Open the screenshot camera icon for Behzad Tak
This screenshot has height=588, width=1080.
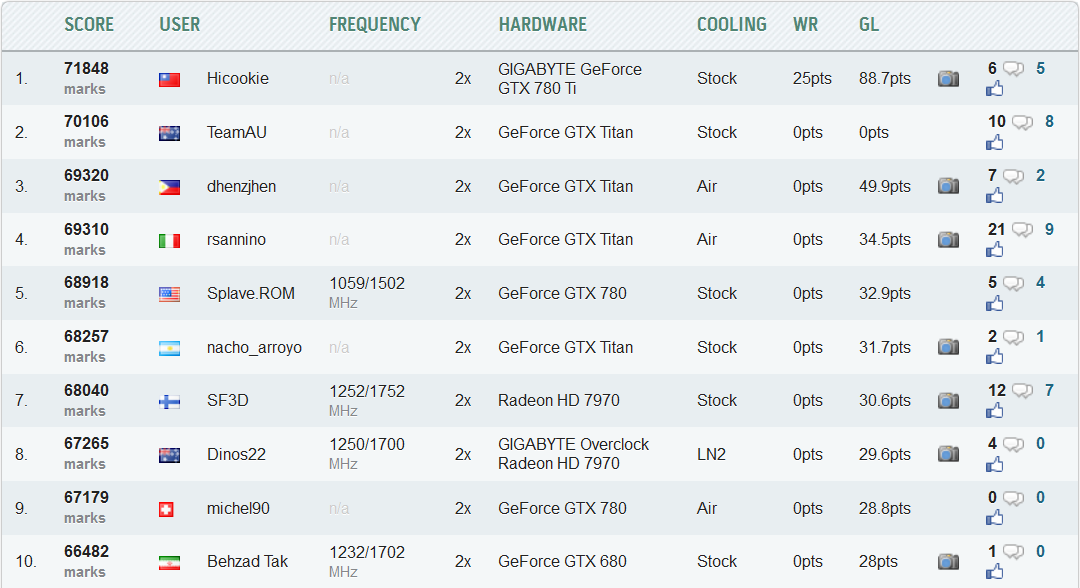(x=948, y=562)
